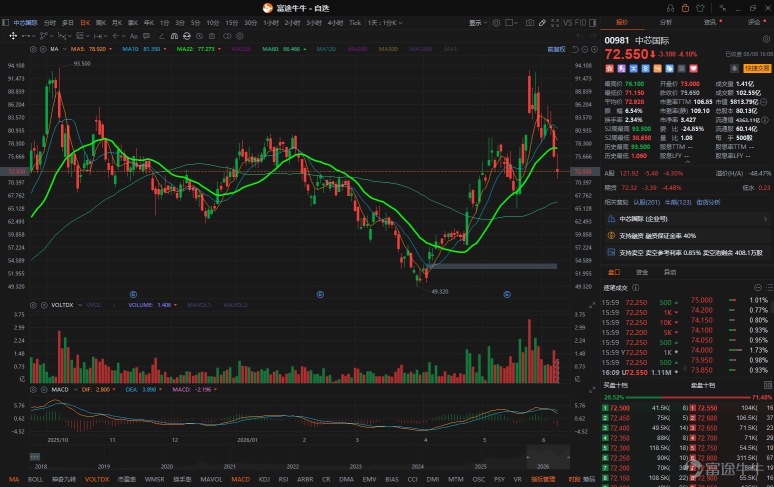This screenshot has height=487, width=774.
Task: Open quote panel settings gear by 中芯国际
Action: click(x=766, y=39)
